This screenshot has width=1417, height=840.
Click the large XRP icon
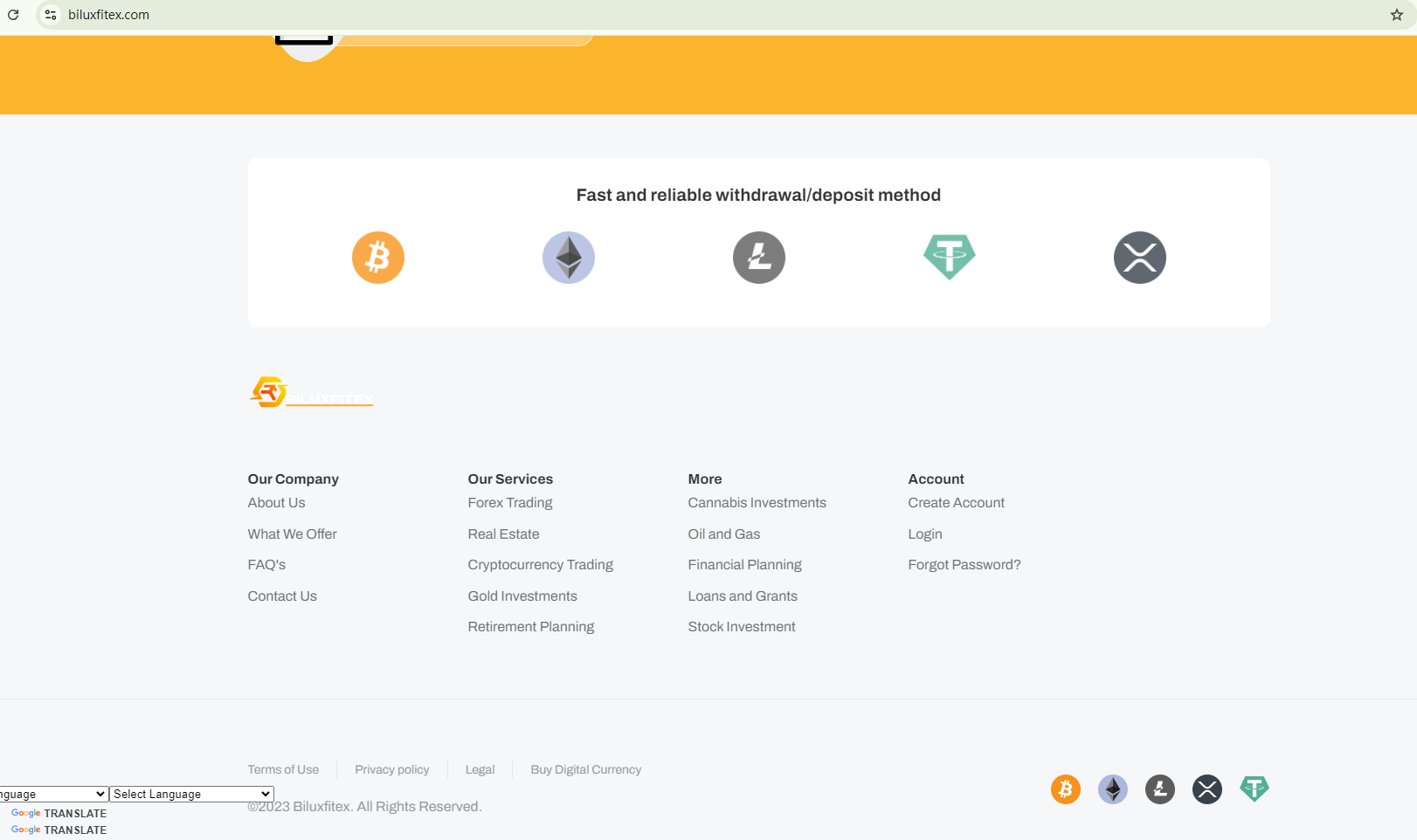[x=1140, y=258]
